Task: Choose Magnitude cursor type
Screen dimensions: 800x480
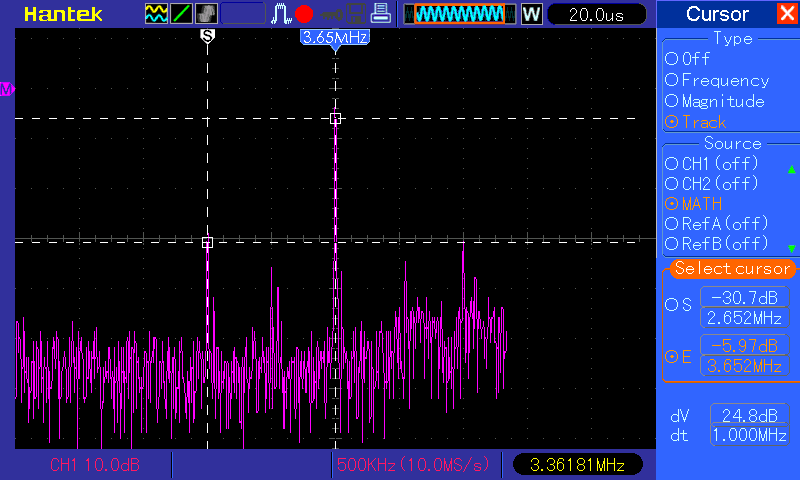Action: tap(671, 101)
